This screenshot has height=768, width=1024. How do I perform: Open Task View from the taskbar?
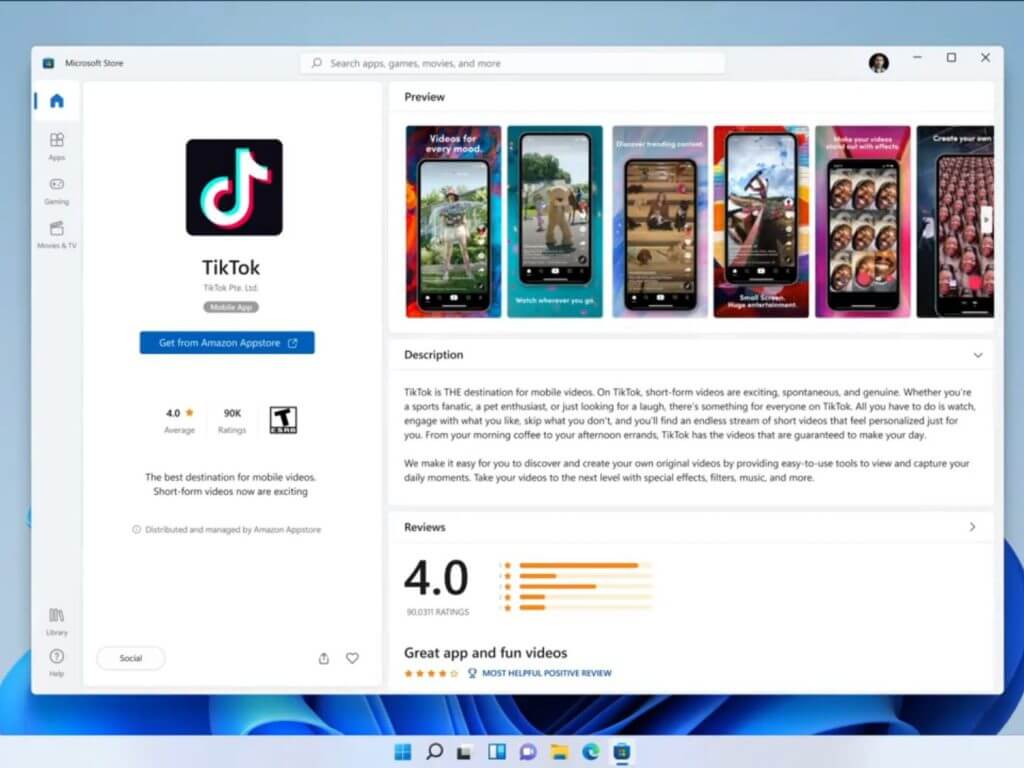464,752
